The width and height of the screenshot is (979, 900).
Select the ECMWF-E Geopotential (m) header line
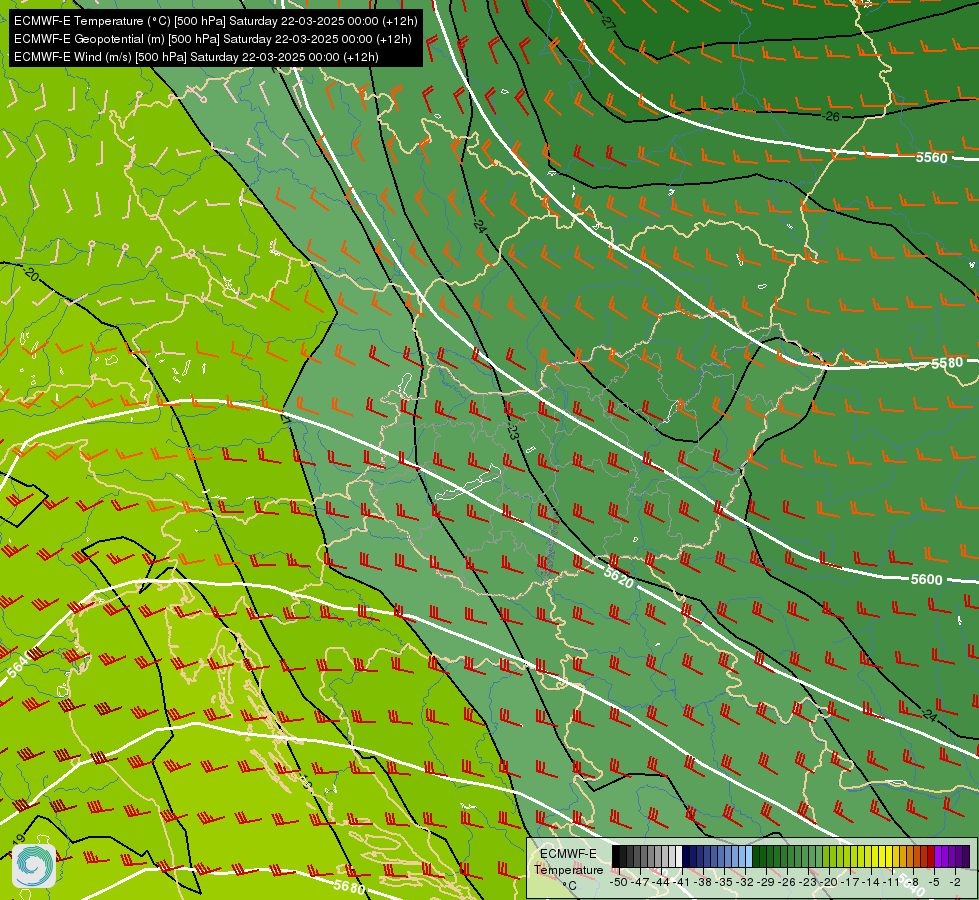pyautogui.click(x=213, y=39)
